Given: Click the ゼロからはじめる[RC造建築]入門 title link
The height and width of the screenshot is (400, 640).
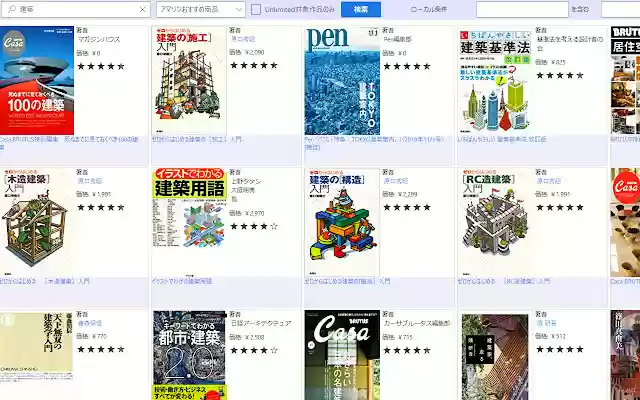Looking at the screenshot, I should [504, 281].
